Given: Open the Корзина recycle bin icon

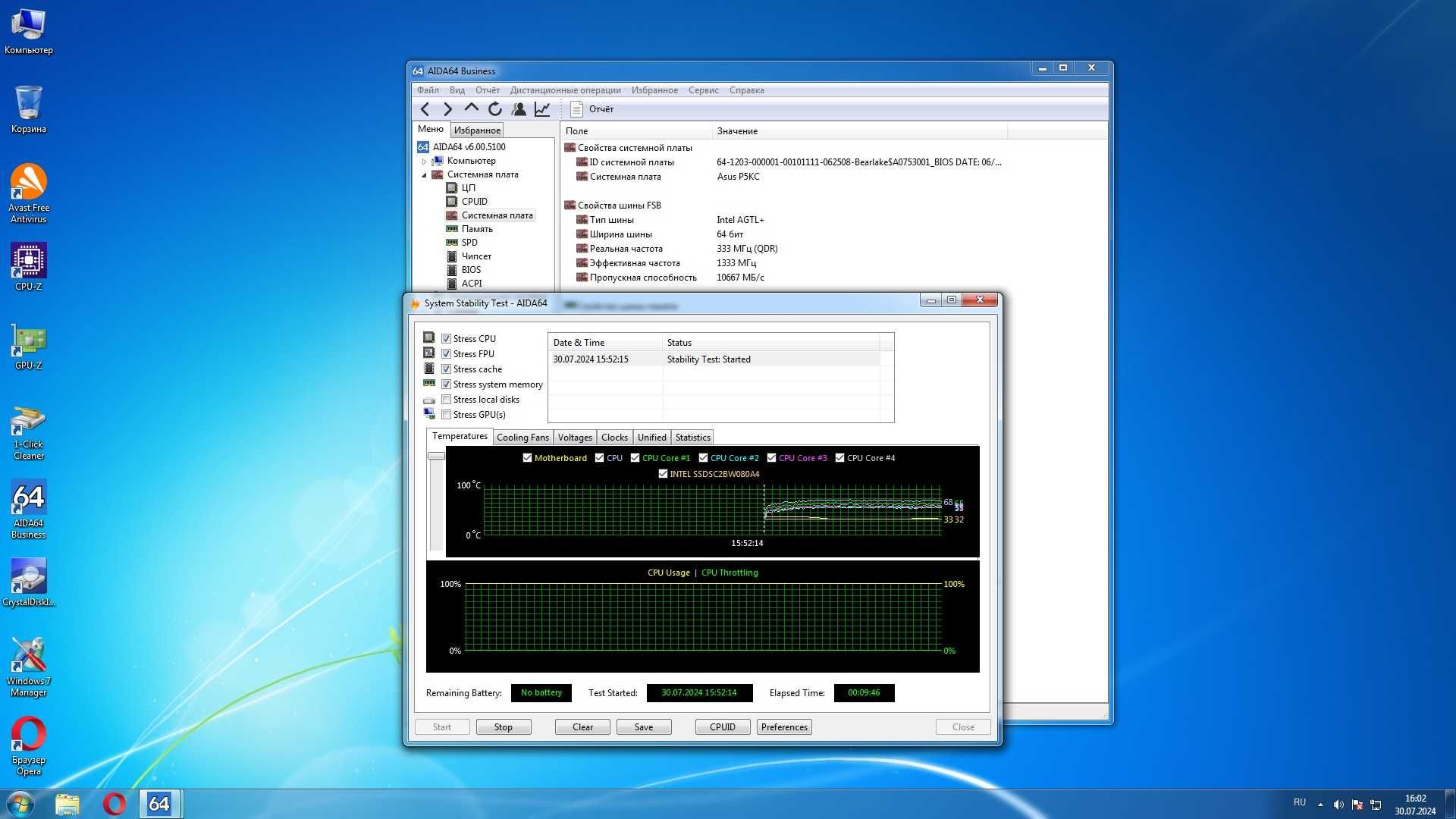Looking at the screenshot, I should pyautogui.click(x=29, y=109).
